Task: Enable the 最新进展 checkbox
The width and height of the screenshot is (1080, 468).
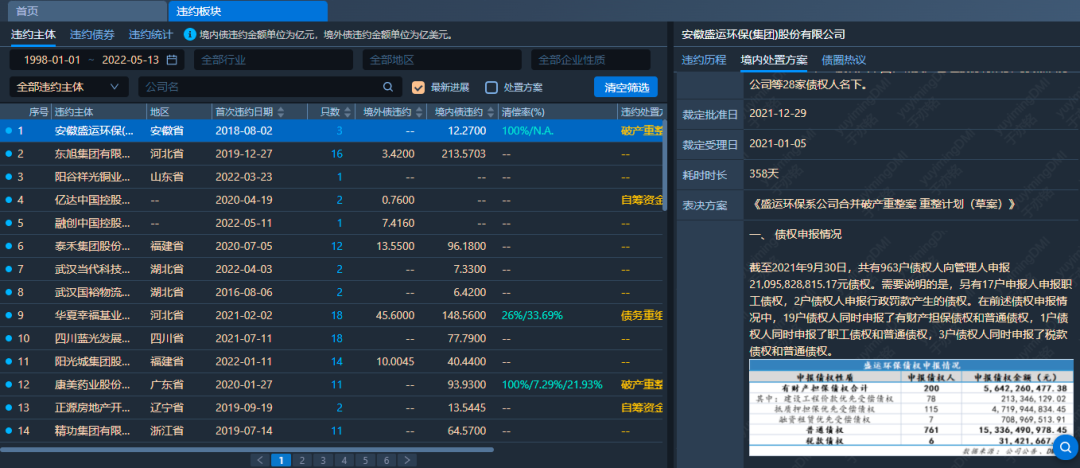Action: click(418, 88)
